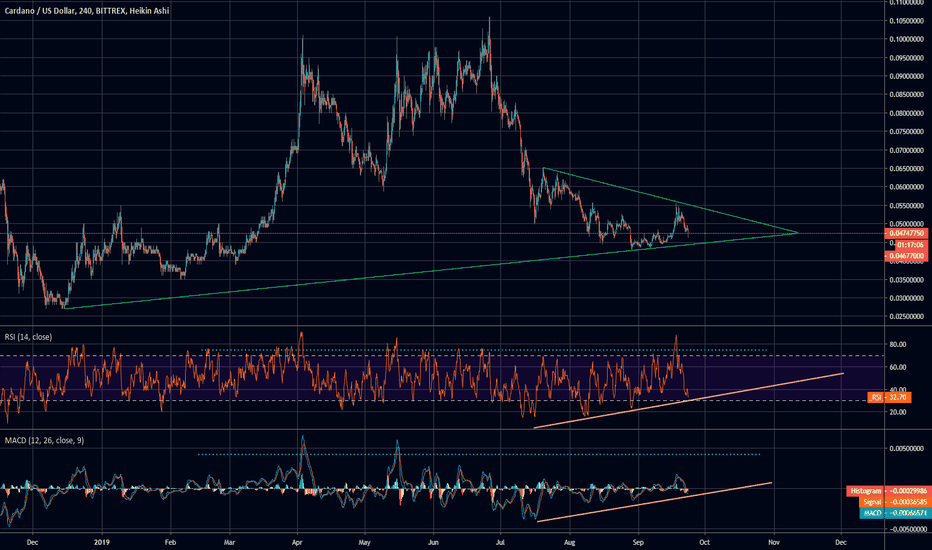Click the 0.09500000 price axis label
932x550 pixels.
pyautogui.click(x=906, y=58)
